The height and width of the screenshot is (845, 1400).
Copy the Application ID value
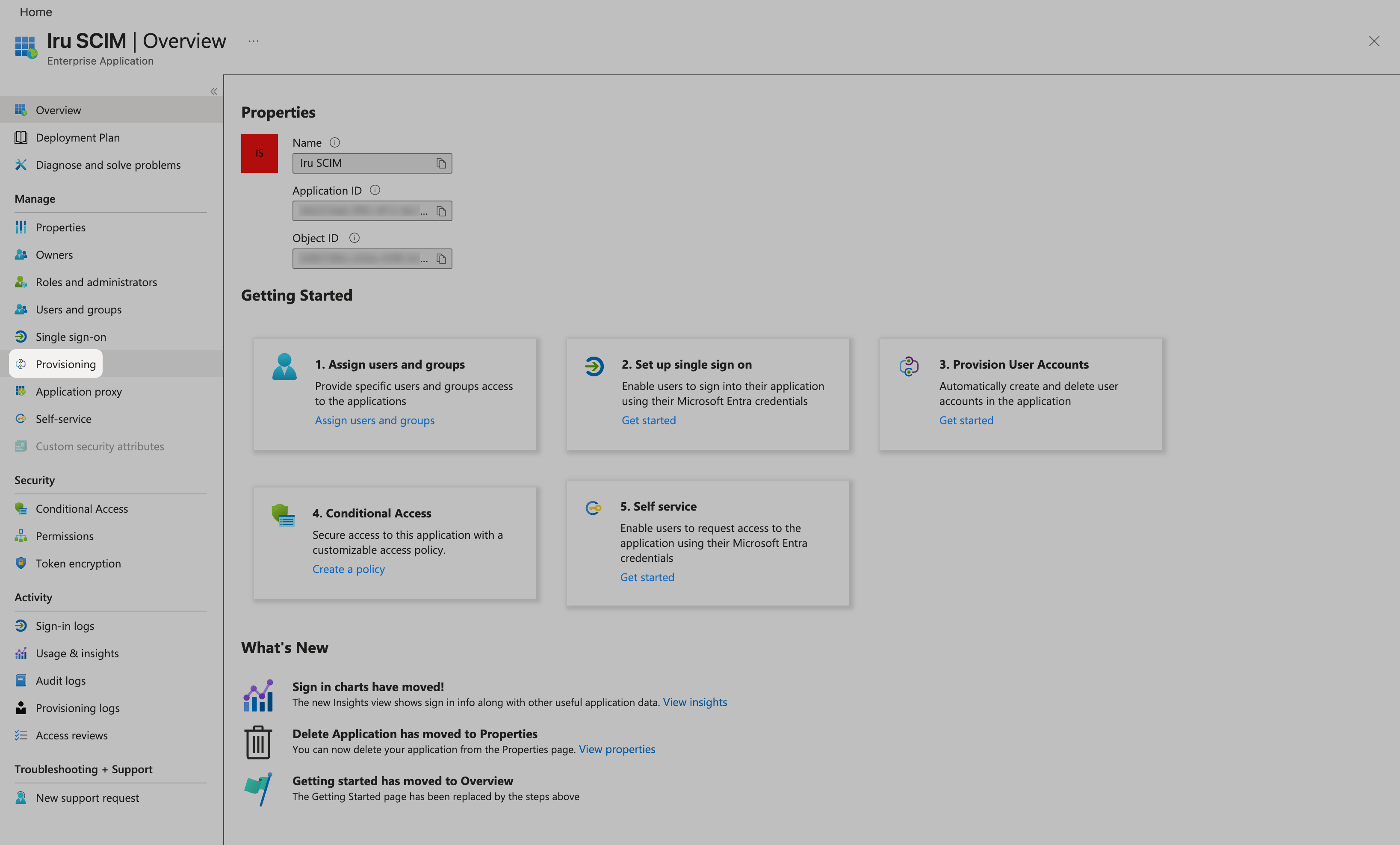(441, 211)
